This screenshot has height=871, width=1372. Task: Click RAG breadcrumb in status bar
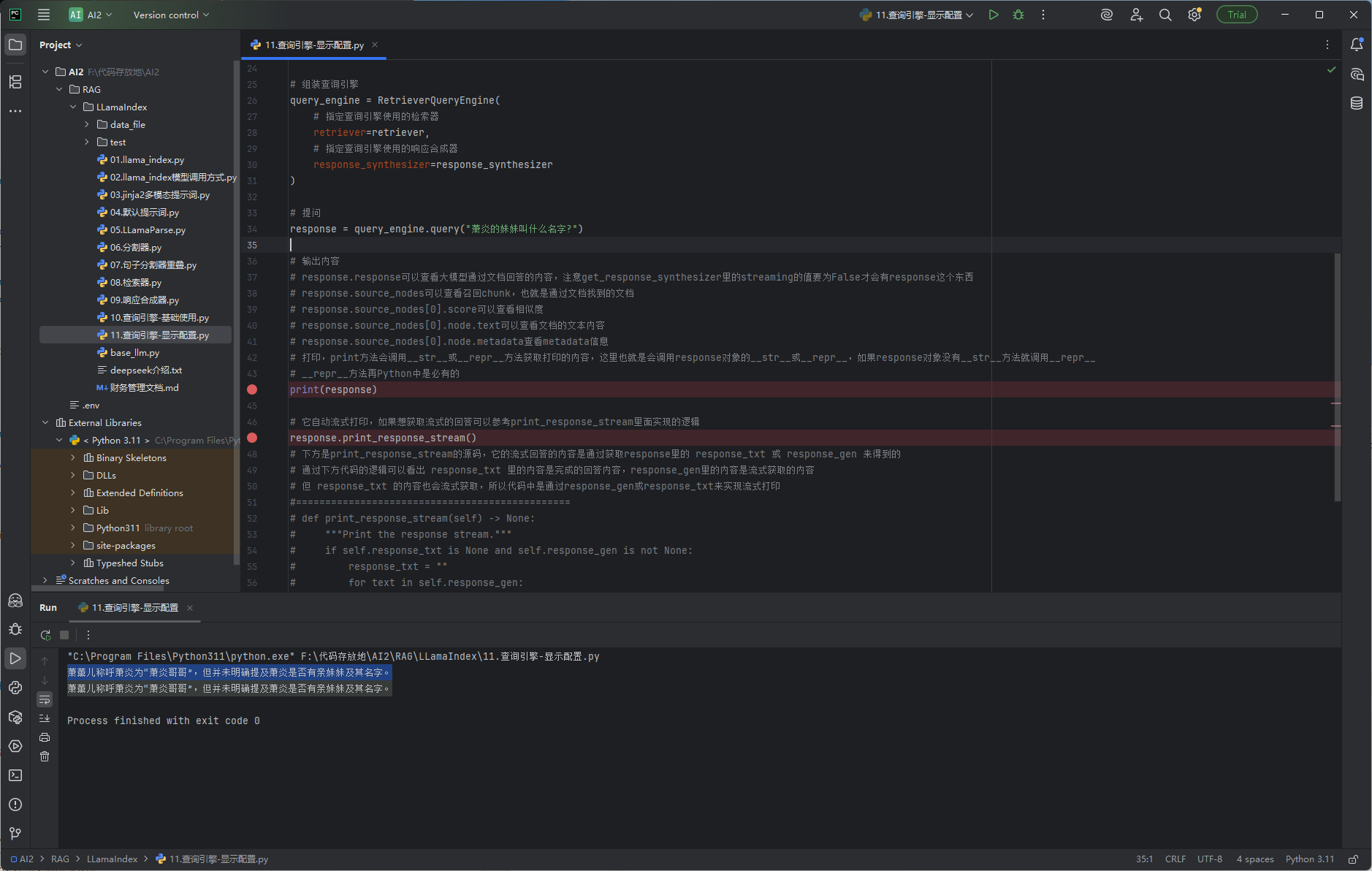pyautogui.click(x=60, y=859)
